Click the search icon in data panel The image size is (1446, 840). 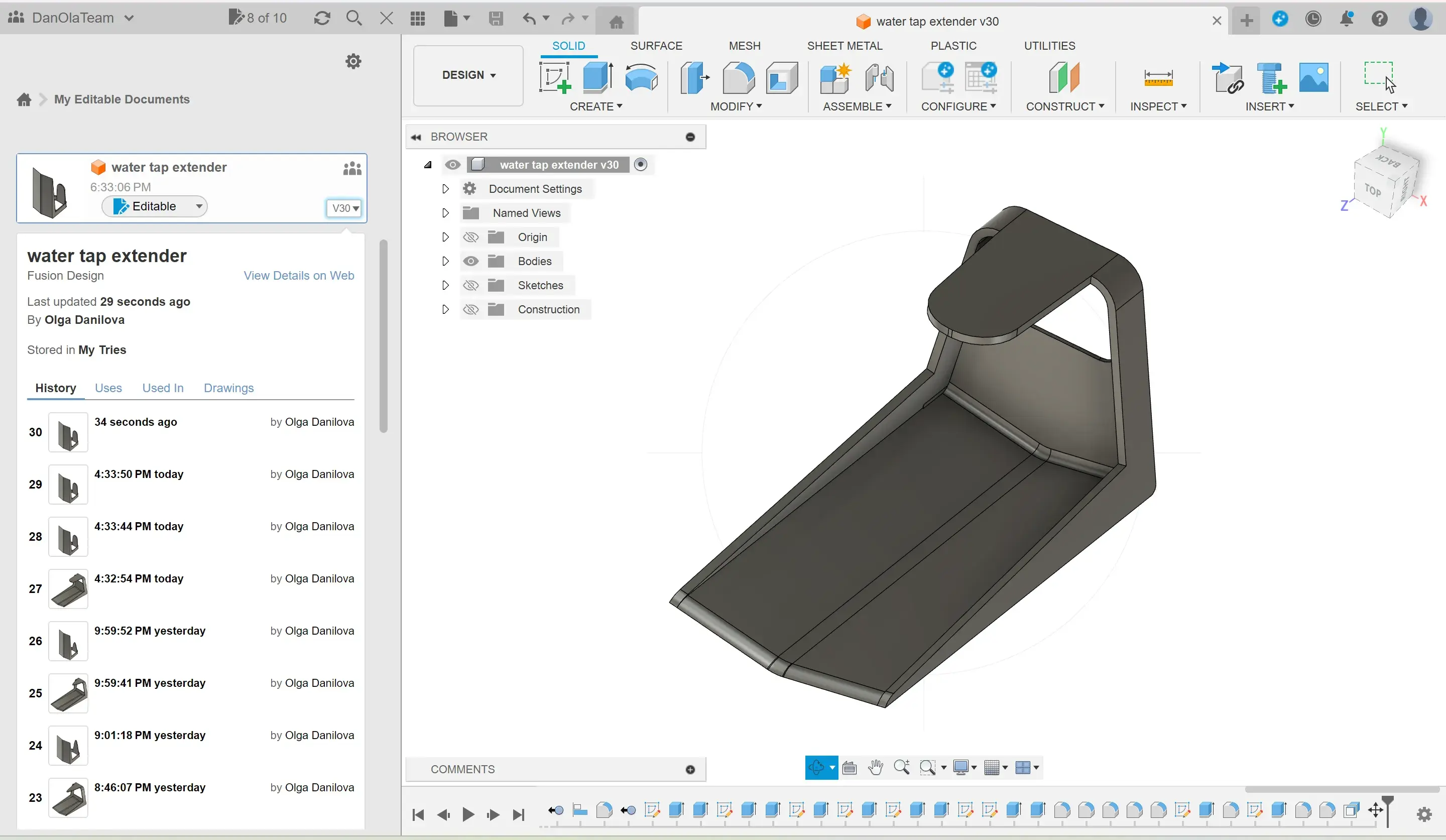coord(354,19)
